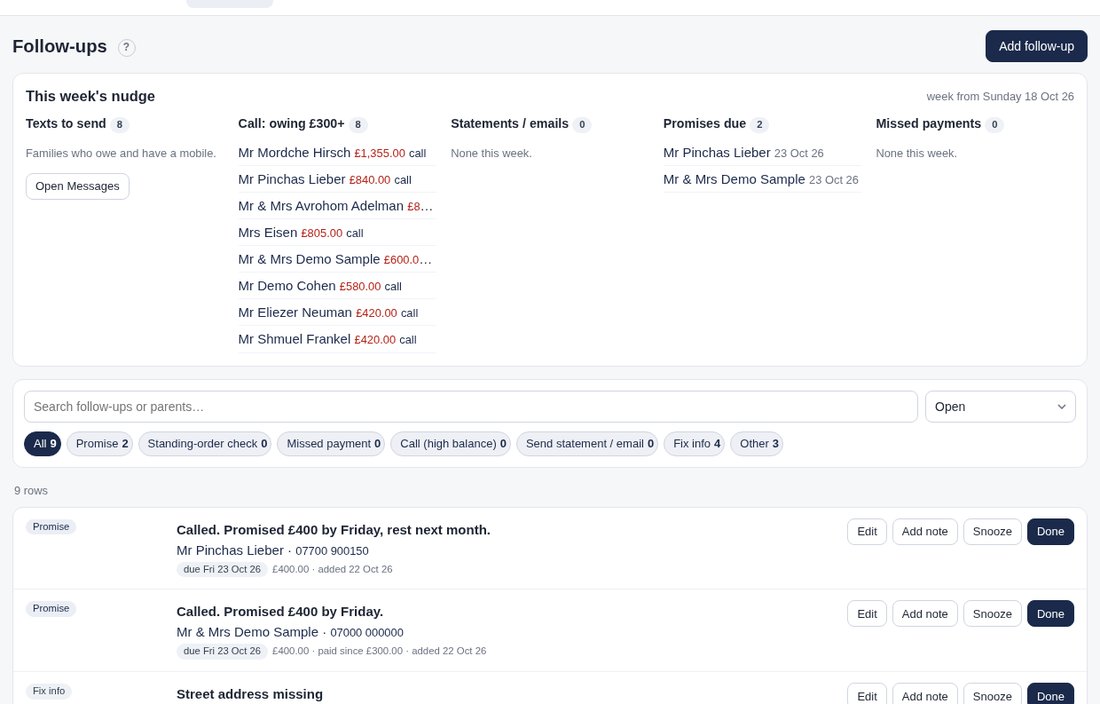Open Mr Shmuel Frankel call entry
The width and height of the screenshot is (1100, 704).
tap(337, 339)
